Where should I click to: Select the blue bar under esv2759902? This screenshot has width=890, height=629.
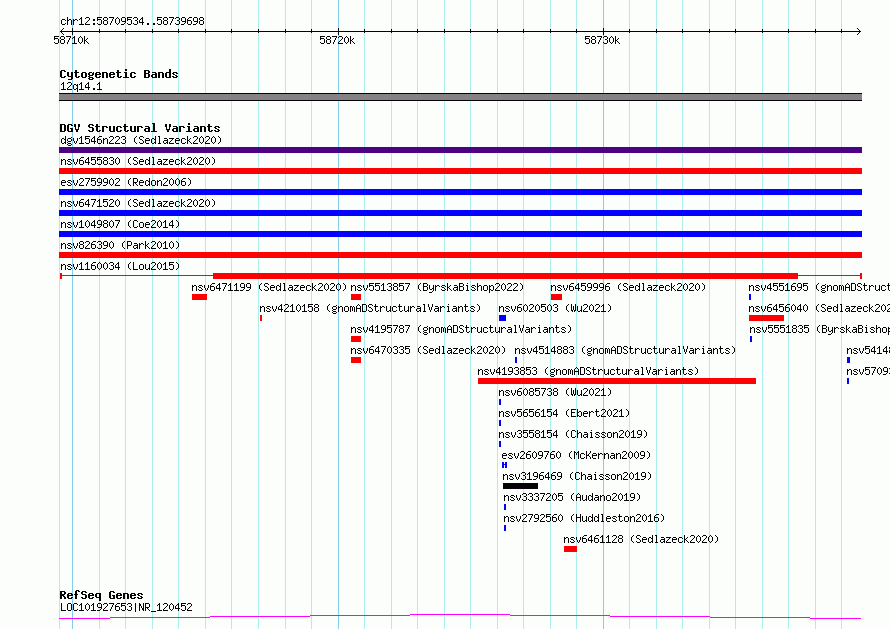[x=460, y=192]
